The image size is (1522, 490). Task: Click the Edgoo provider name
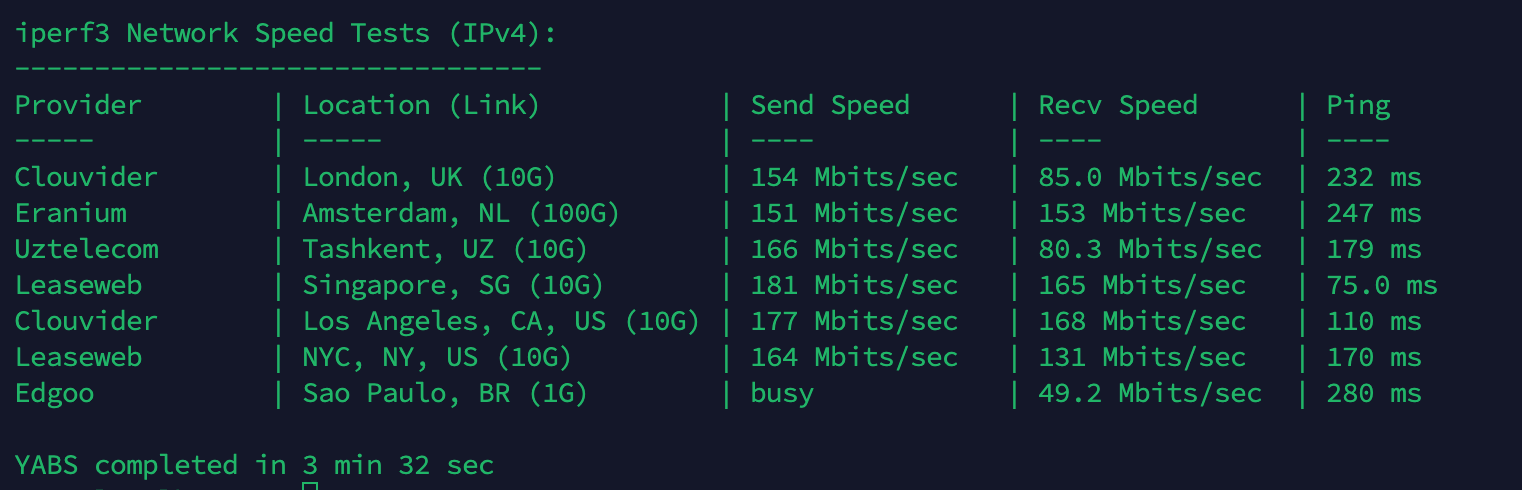[x=54, y=393]
